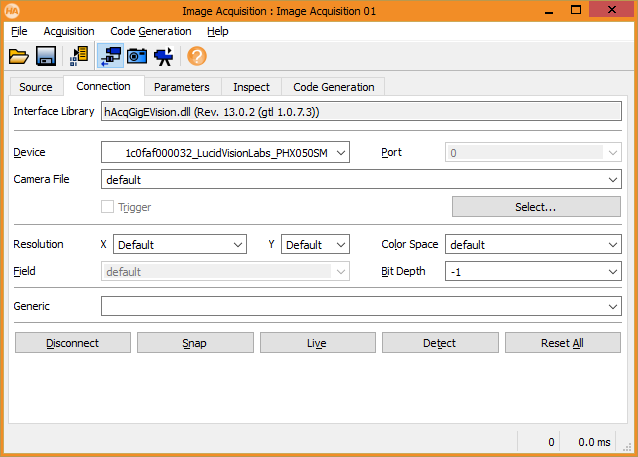Expand the Bit Depth dropdown
The width and height of the screenshot is (638, 457).
[x=533, y=271]
